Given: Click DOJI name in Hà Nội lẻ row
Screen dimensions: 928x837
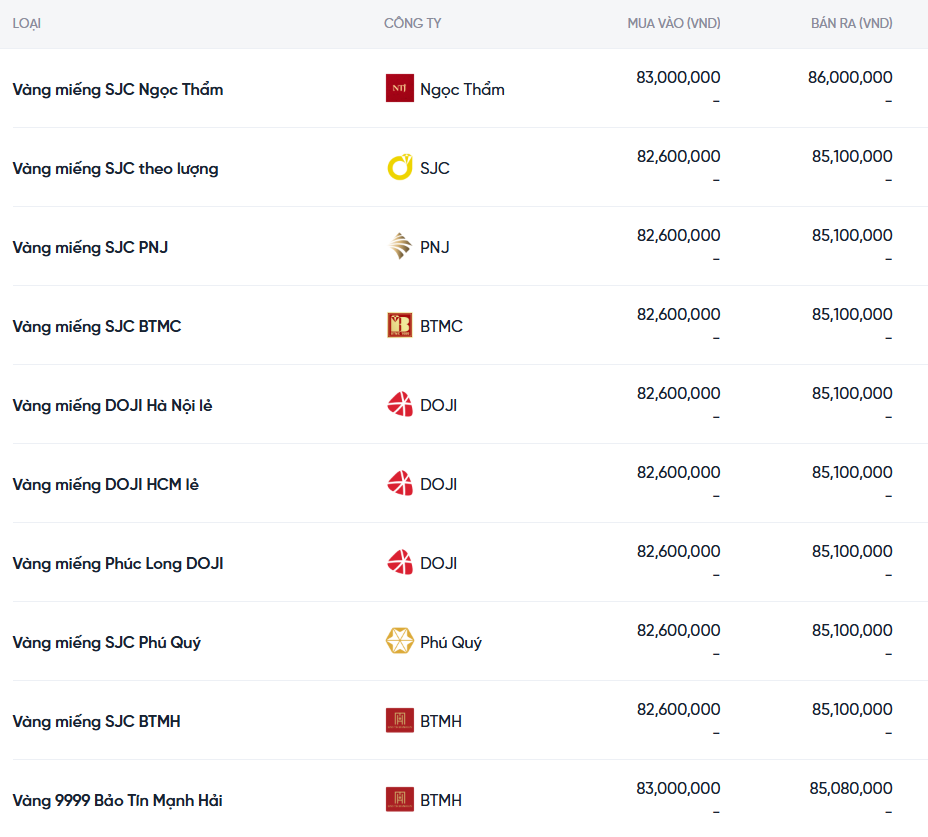Looking at the screenshot, I should click(439, 405).
